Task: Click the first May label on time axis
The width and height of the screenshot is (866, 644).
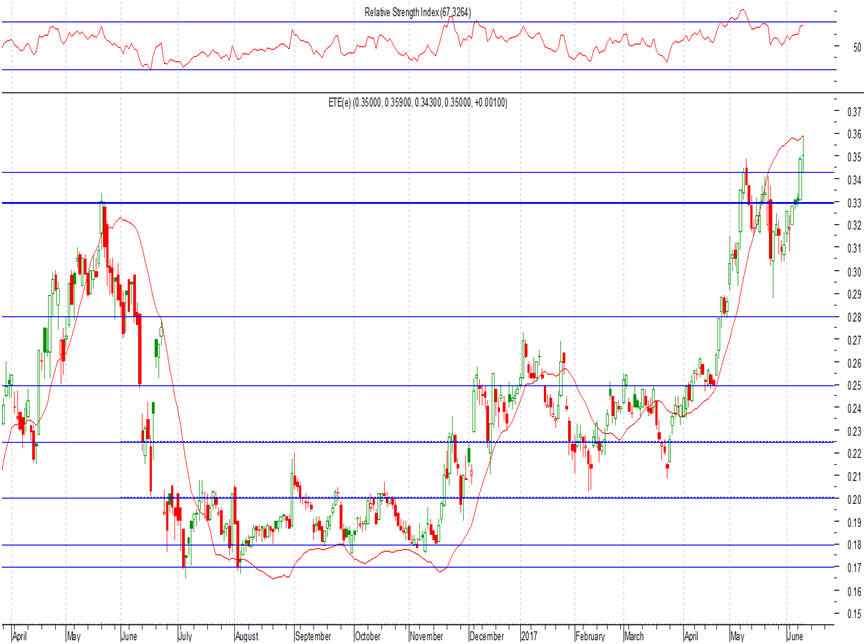Action: pos(73,636)
